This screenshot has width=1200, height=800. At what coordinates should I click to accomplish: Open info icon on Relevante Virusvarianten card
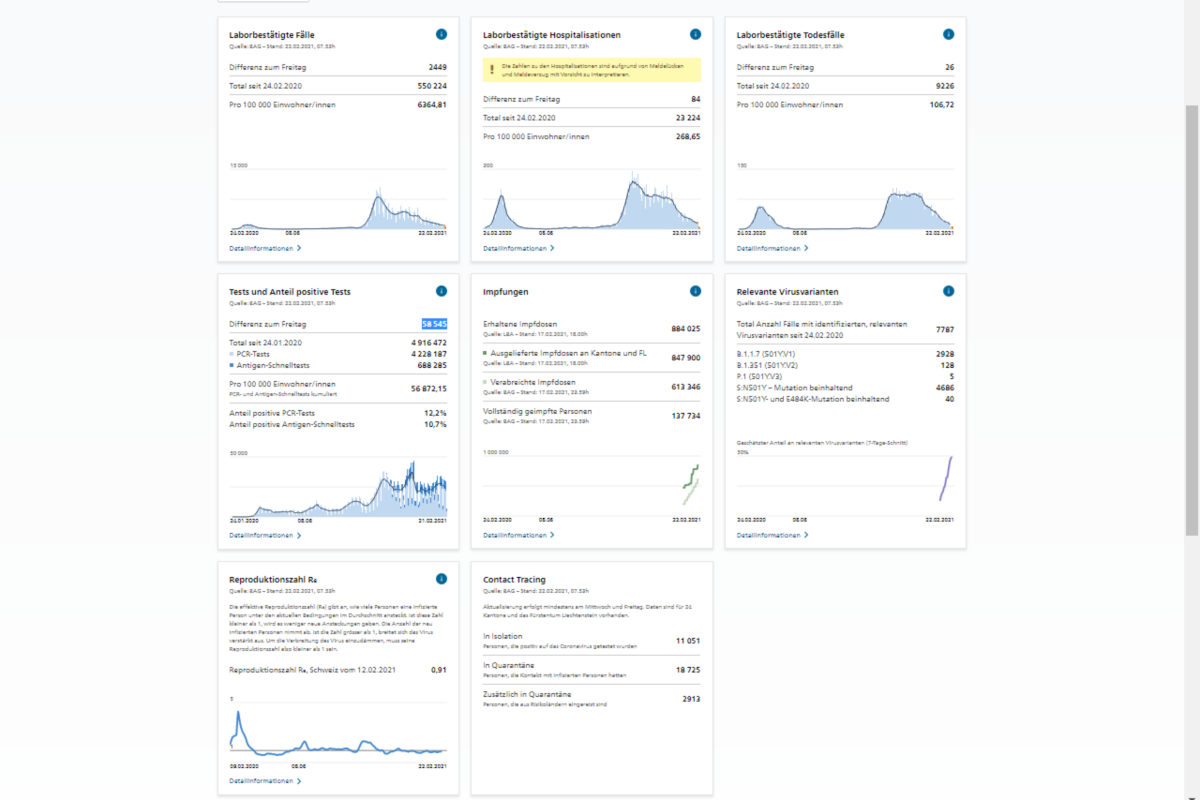[x=949, y=291]
